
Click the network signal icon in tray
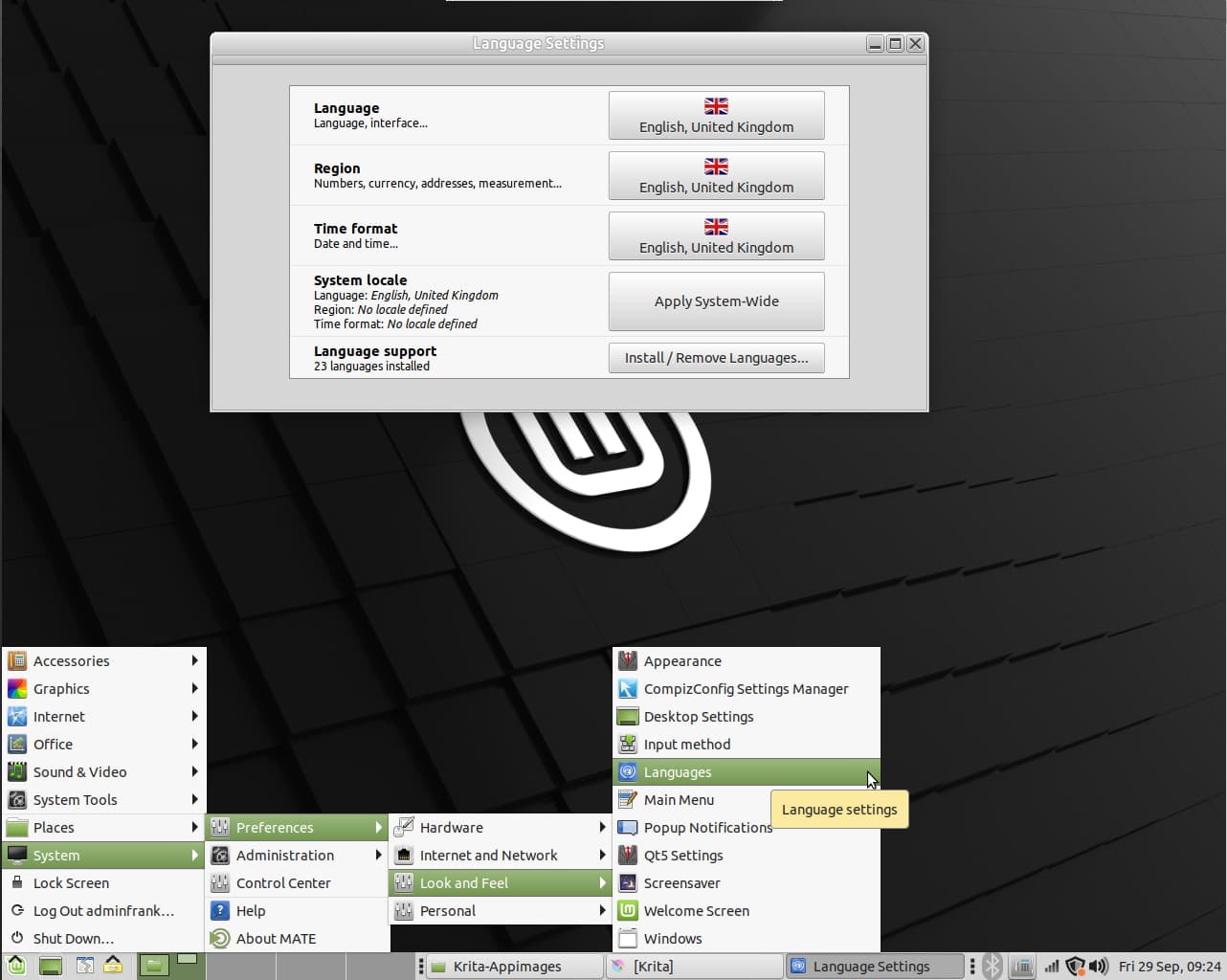1052,966
